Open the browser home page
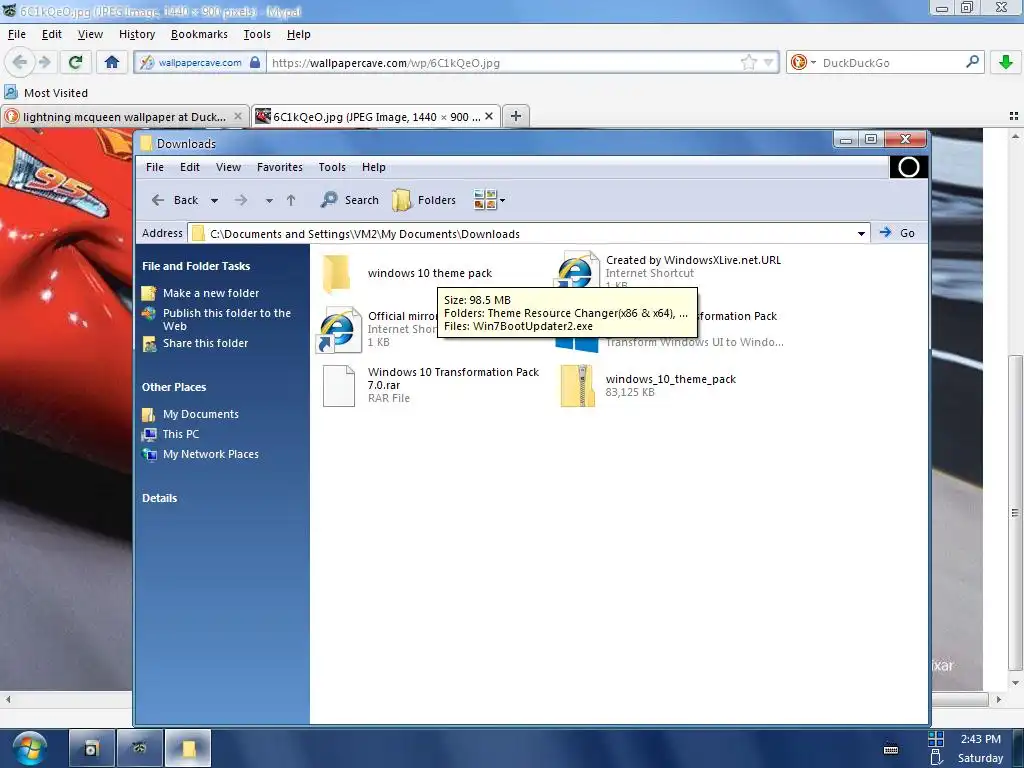Image resolution: width=1024 pixels, height=768 pixels. (x=112, y=62)
